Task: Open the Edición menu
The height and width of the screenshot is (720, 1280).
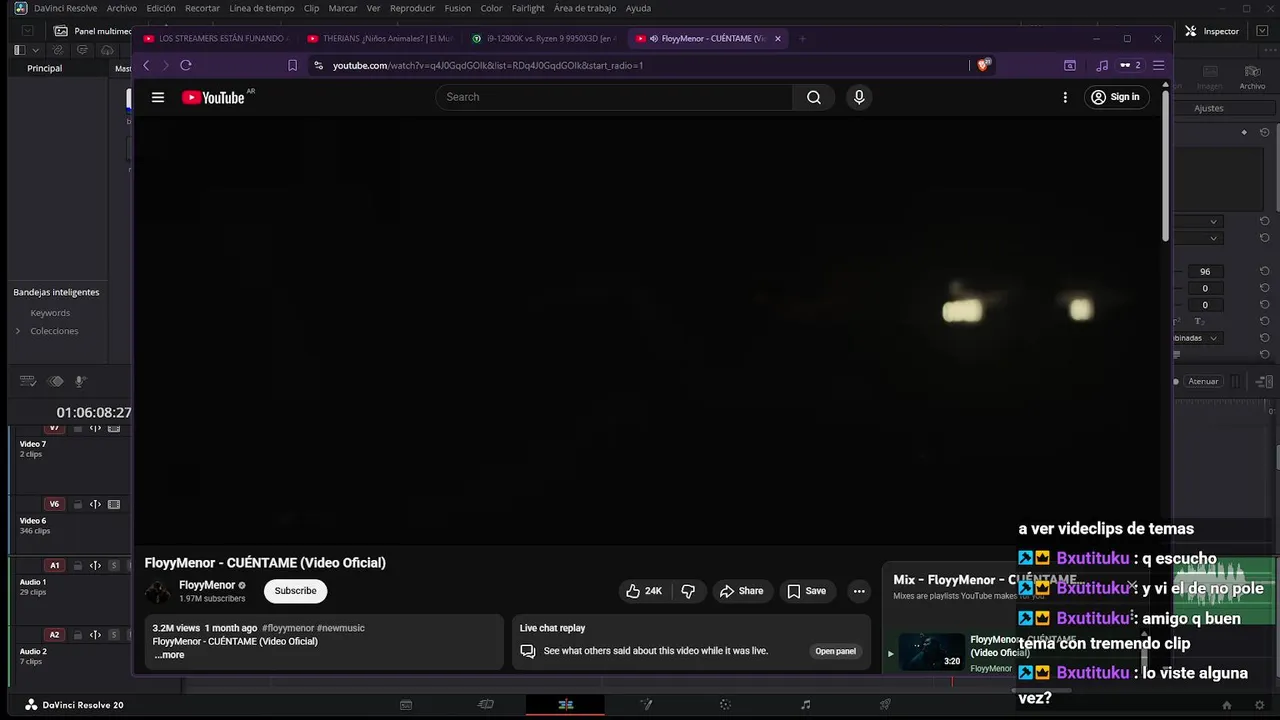Action: coord(161,8)
